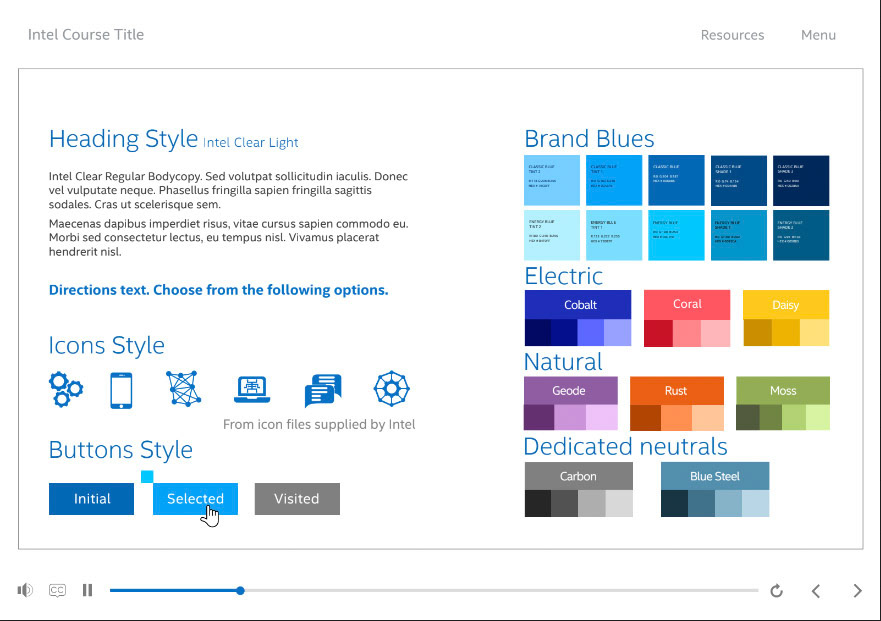The width and height of the screenshot is (881, 621).
Task: Click the Natural heading
Action: click(563, 362)
